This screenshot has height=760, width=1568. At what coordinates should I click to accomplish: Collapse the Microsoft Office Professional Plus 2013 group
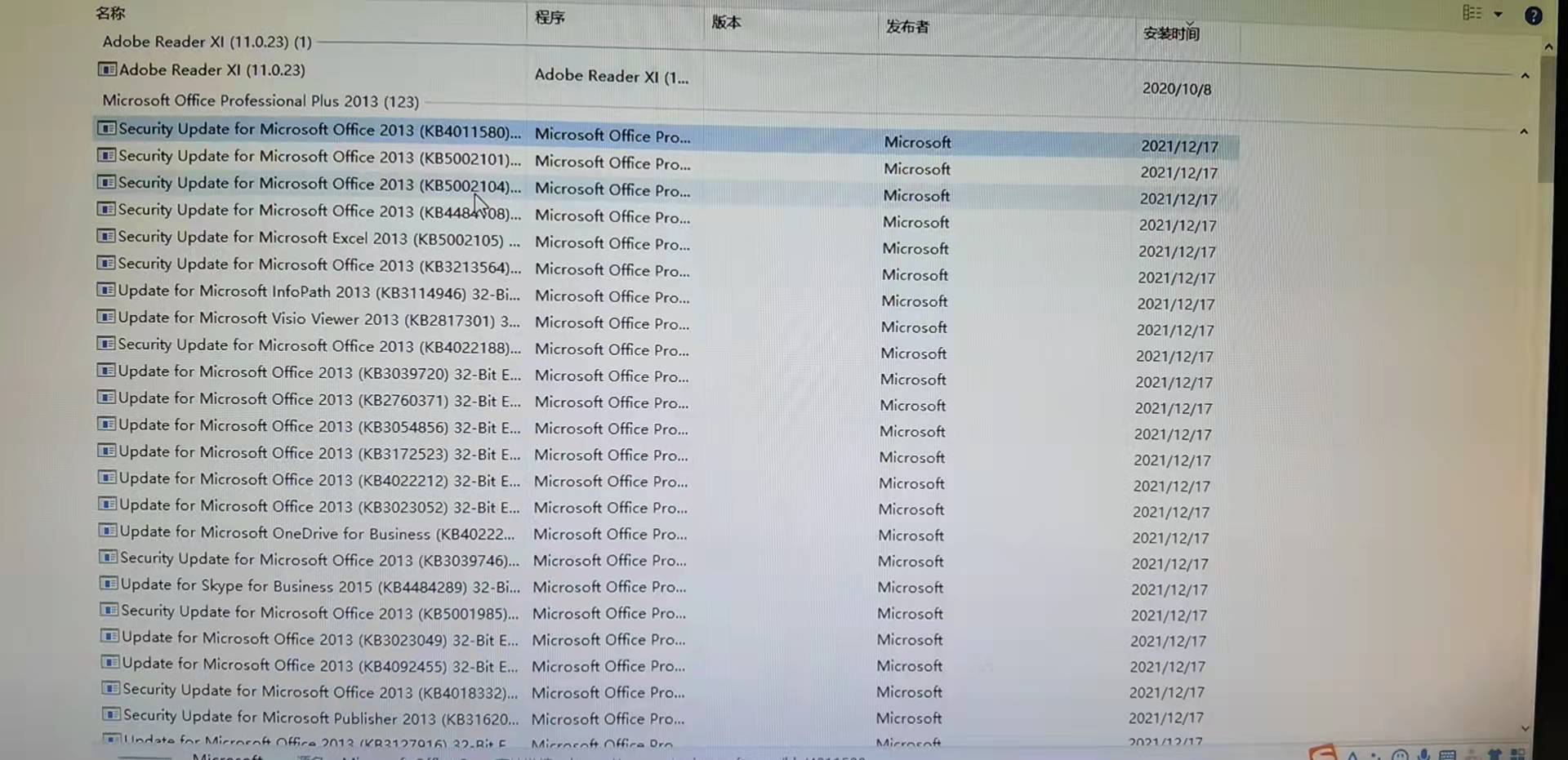coord(1524,131)
